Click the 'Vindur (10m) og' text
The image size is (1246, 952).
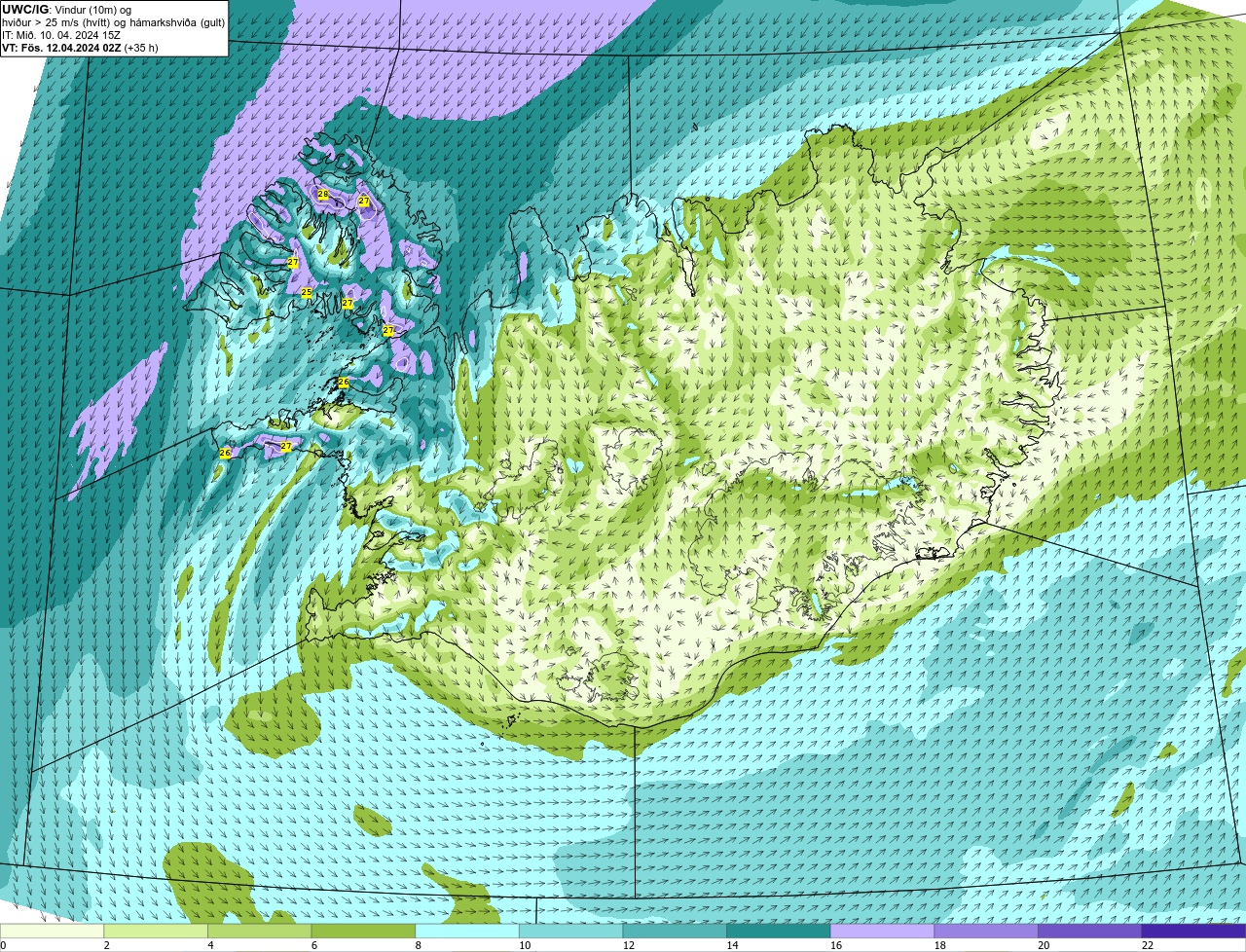[94, 10]
